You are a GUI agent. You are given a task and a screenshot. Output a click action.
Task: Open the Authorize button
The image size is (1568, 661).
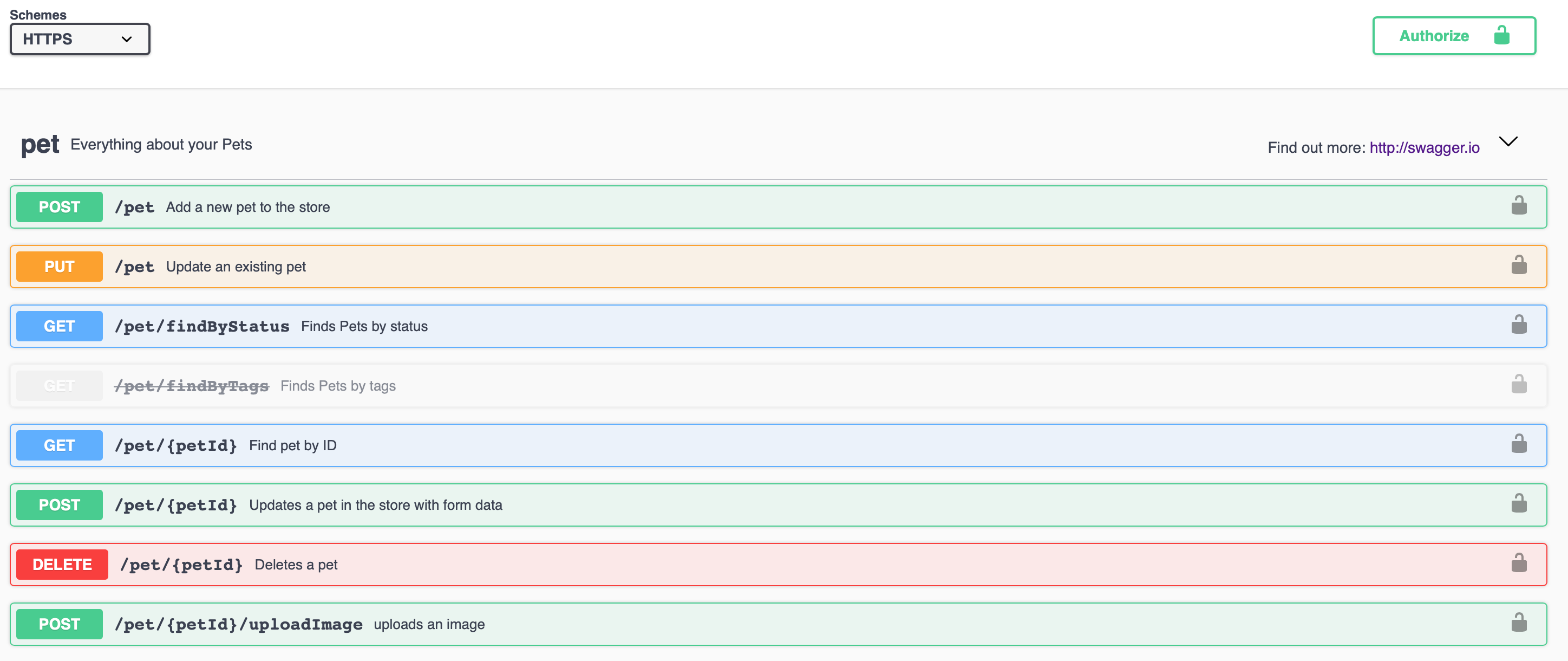(1454, 36)
